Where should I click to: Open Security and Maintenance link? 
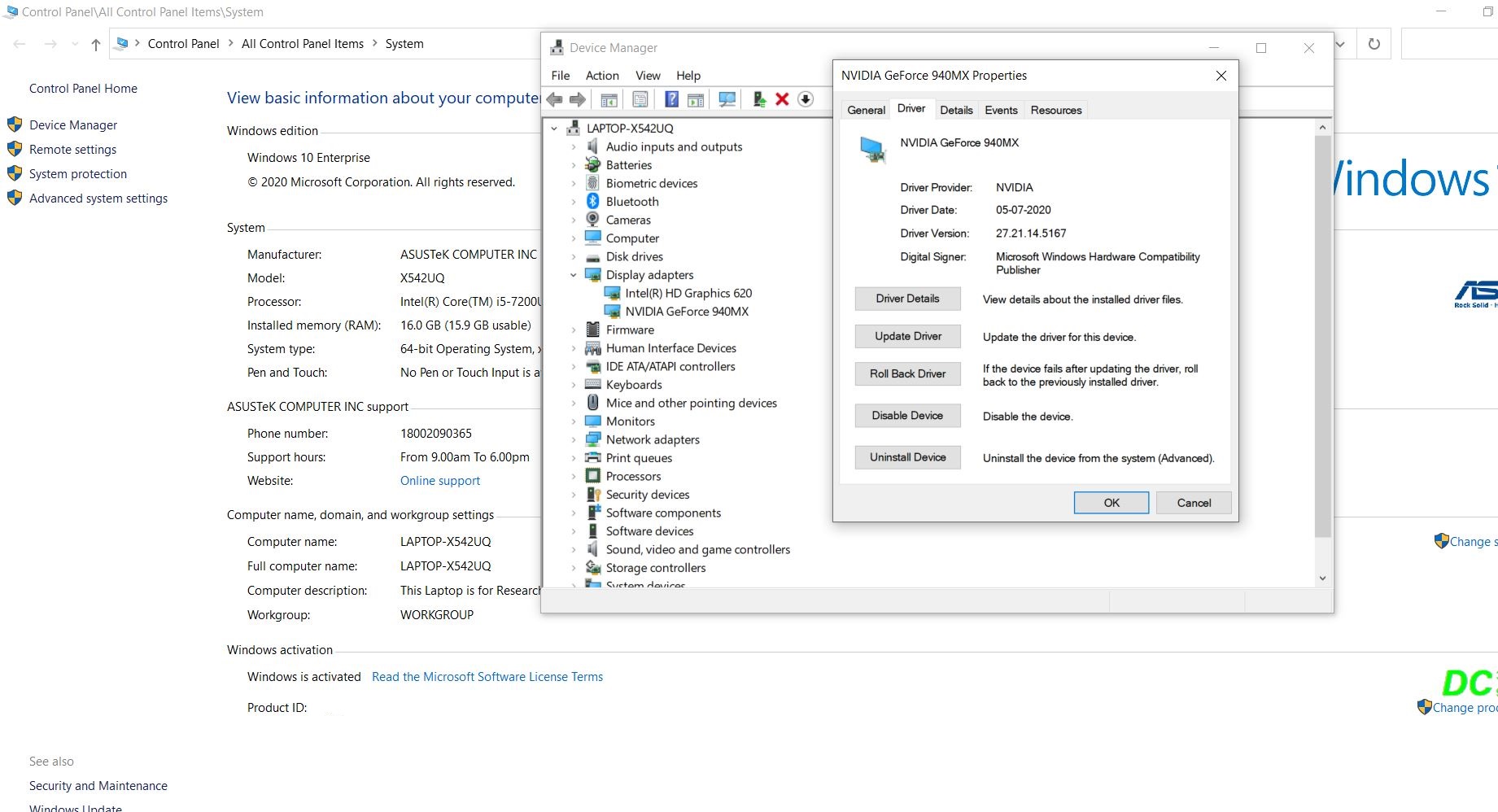[x=98, y=786]
